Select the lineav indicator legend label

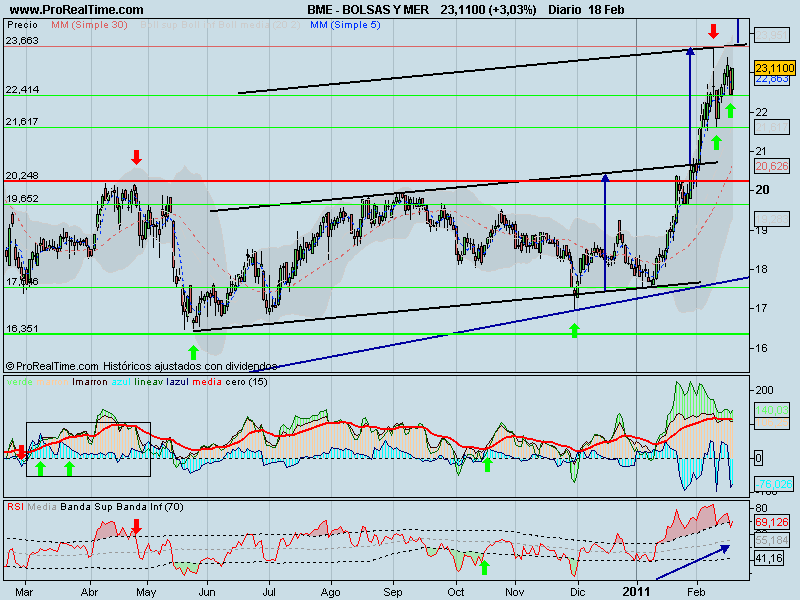149,382
